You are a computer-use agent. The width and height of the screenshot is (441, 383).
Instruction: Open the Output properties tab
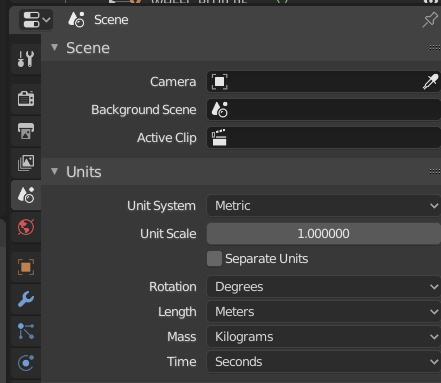(26, 131)
